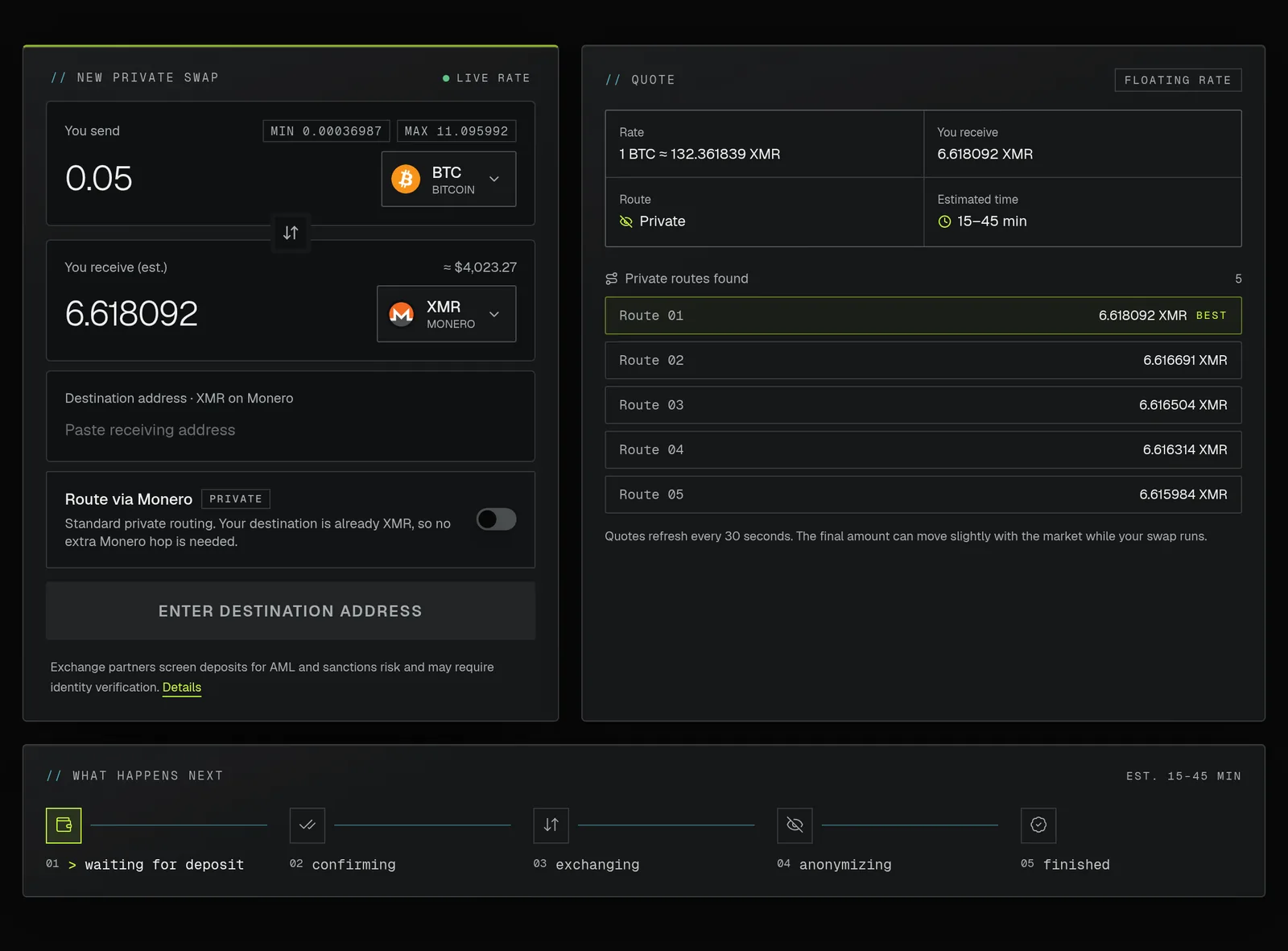The width and height of the screenshot is (1288, 951).
Task: Click the Enter Destination Address button
Action: (x=291, y=611)
